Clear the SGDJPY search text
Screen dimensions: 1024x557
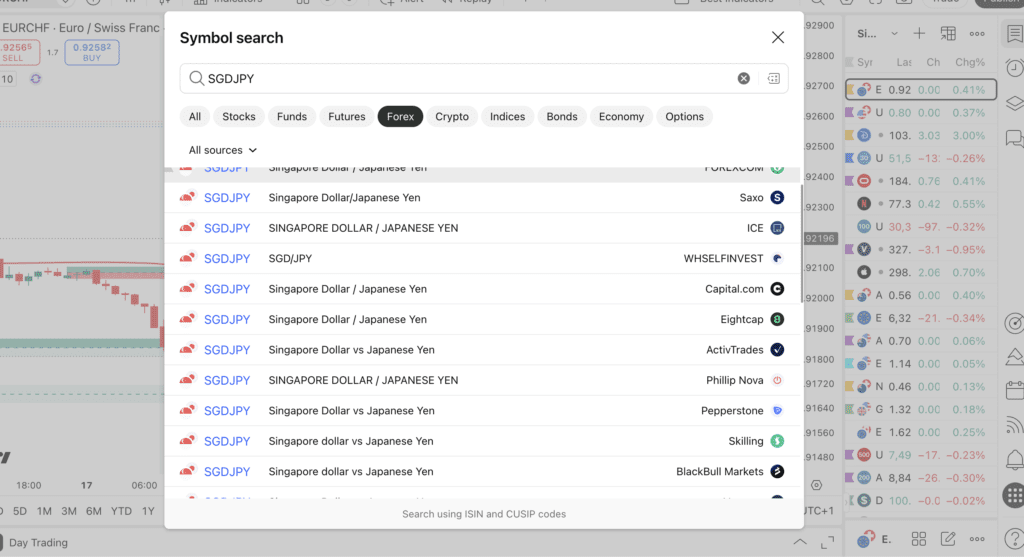pos(743,78)
